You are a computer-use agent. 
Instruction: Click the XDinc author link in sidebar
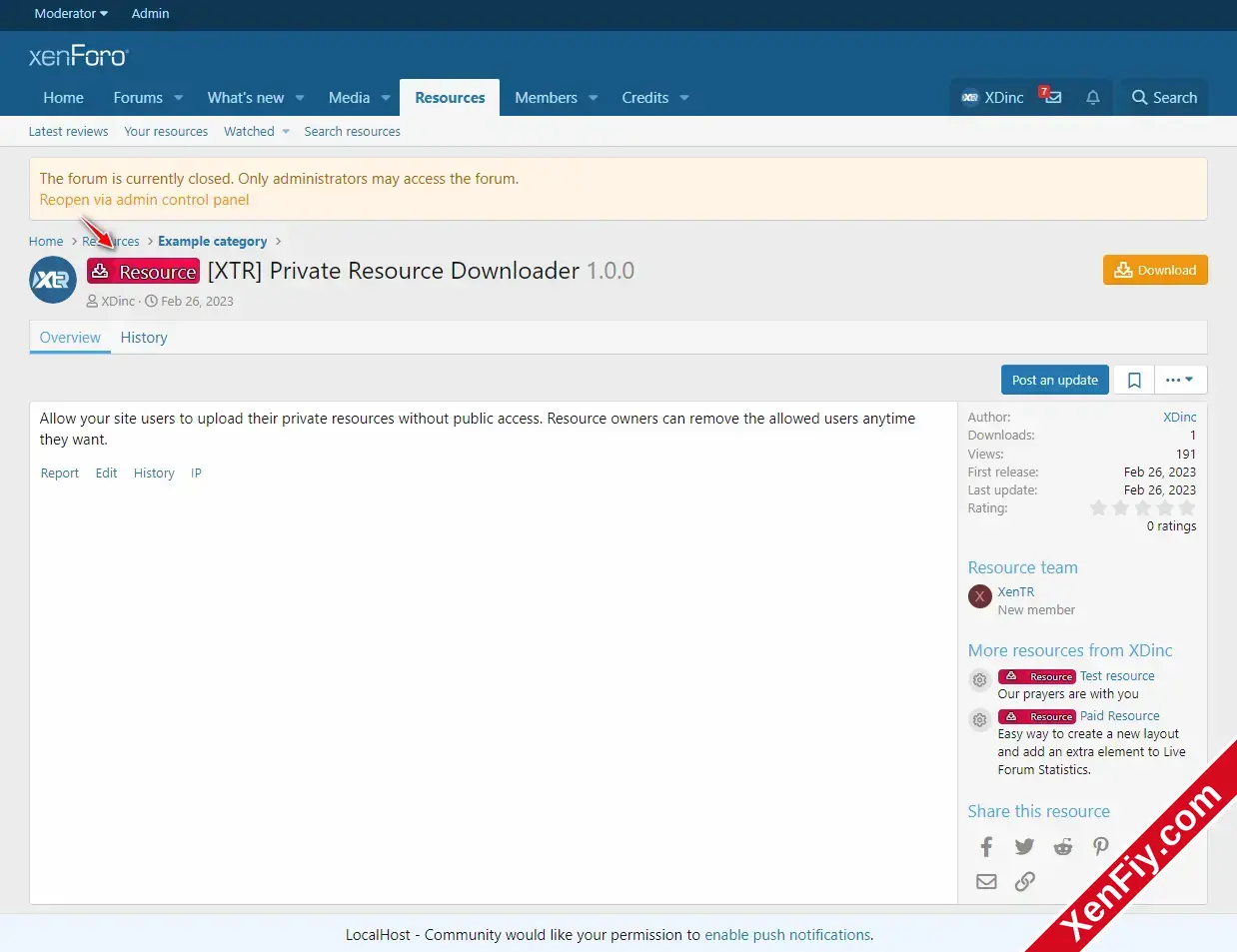pos(1180,418)
